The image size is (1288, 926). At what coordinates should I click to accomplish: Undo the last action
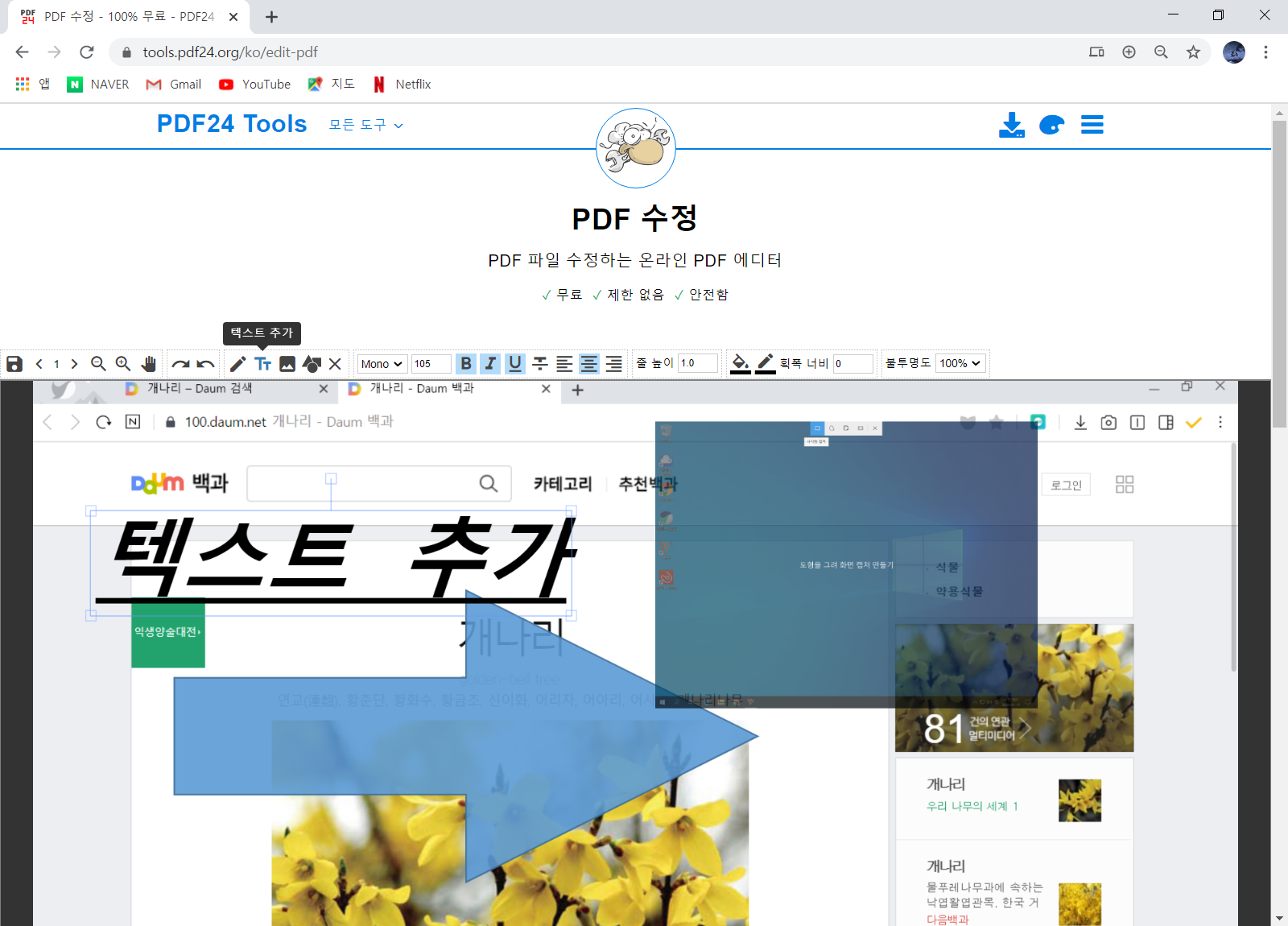point(206,364)
